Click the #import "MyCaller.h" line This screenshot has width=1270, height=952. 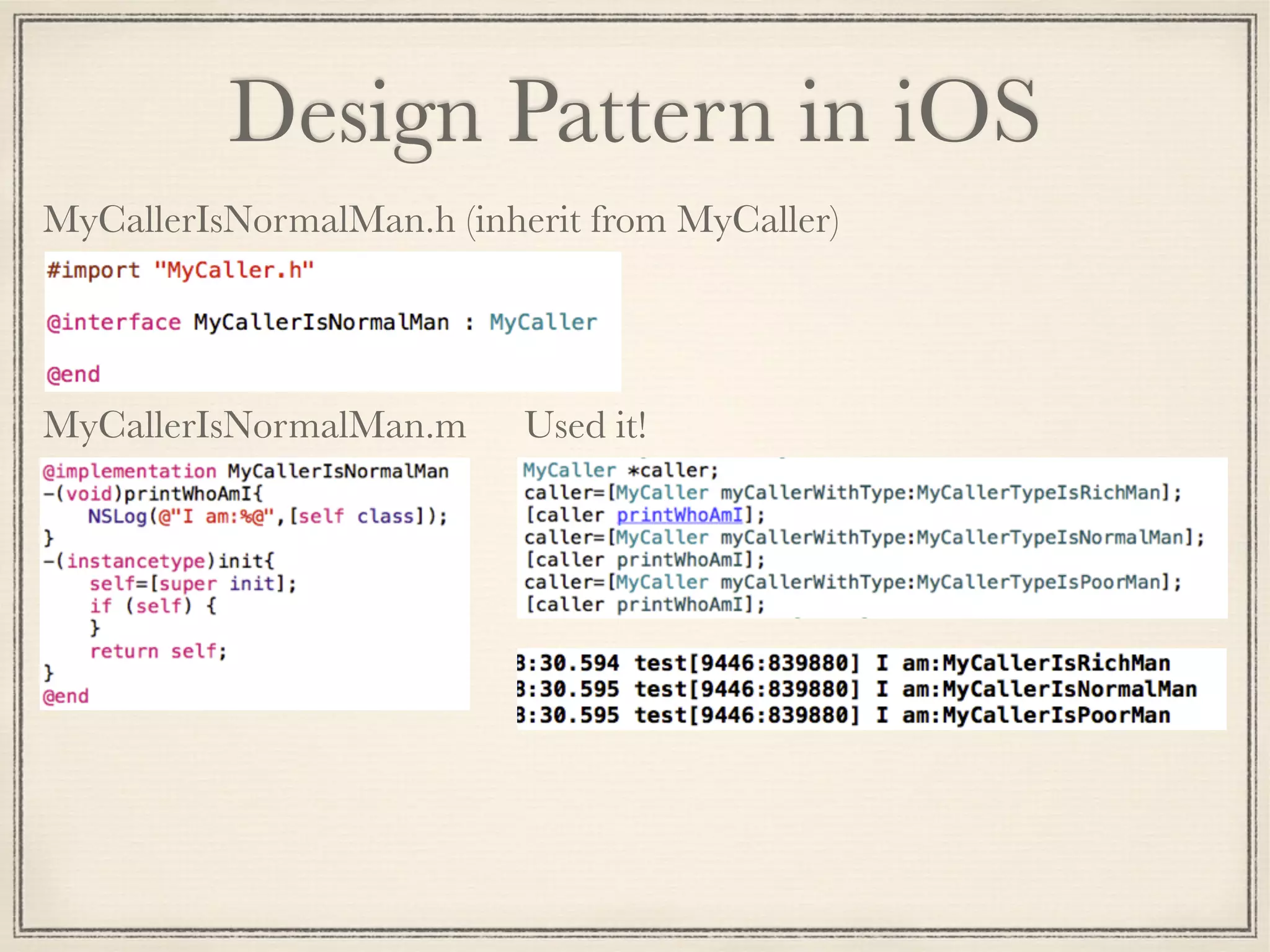[x=180, y=271]
